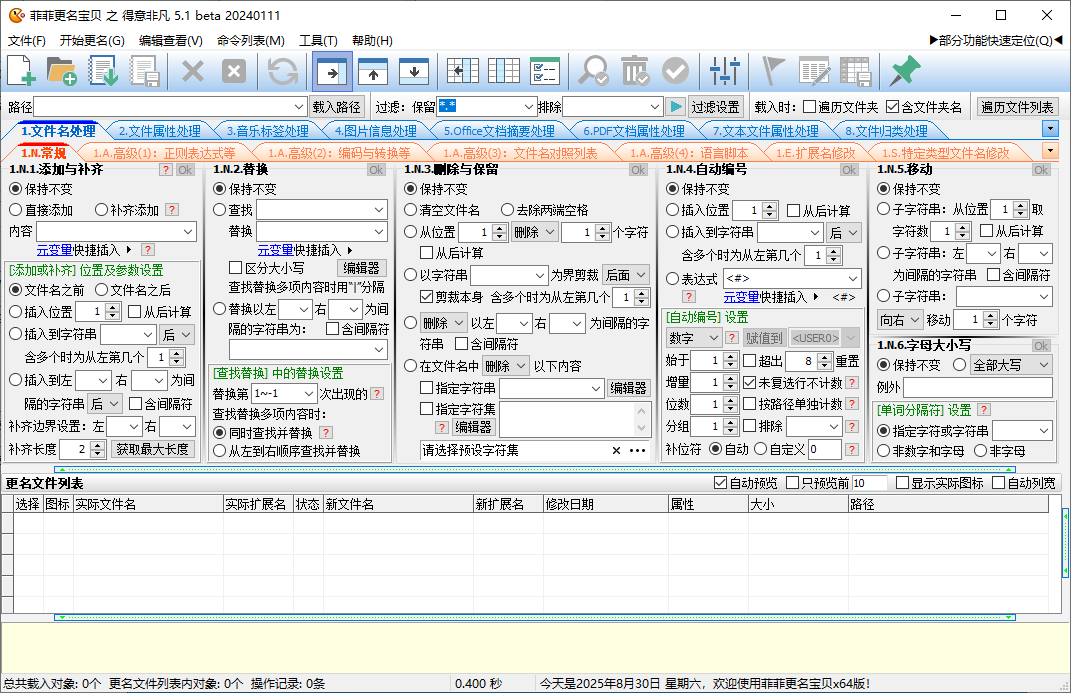1071x693 pixels.
Task: Toggle the 自动预览 checkbox
Action: click(x=721, y=483)
